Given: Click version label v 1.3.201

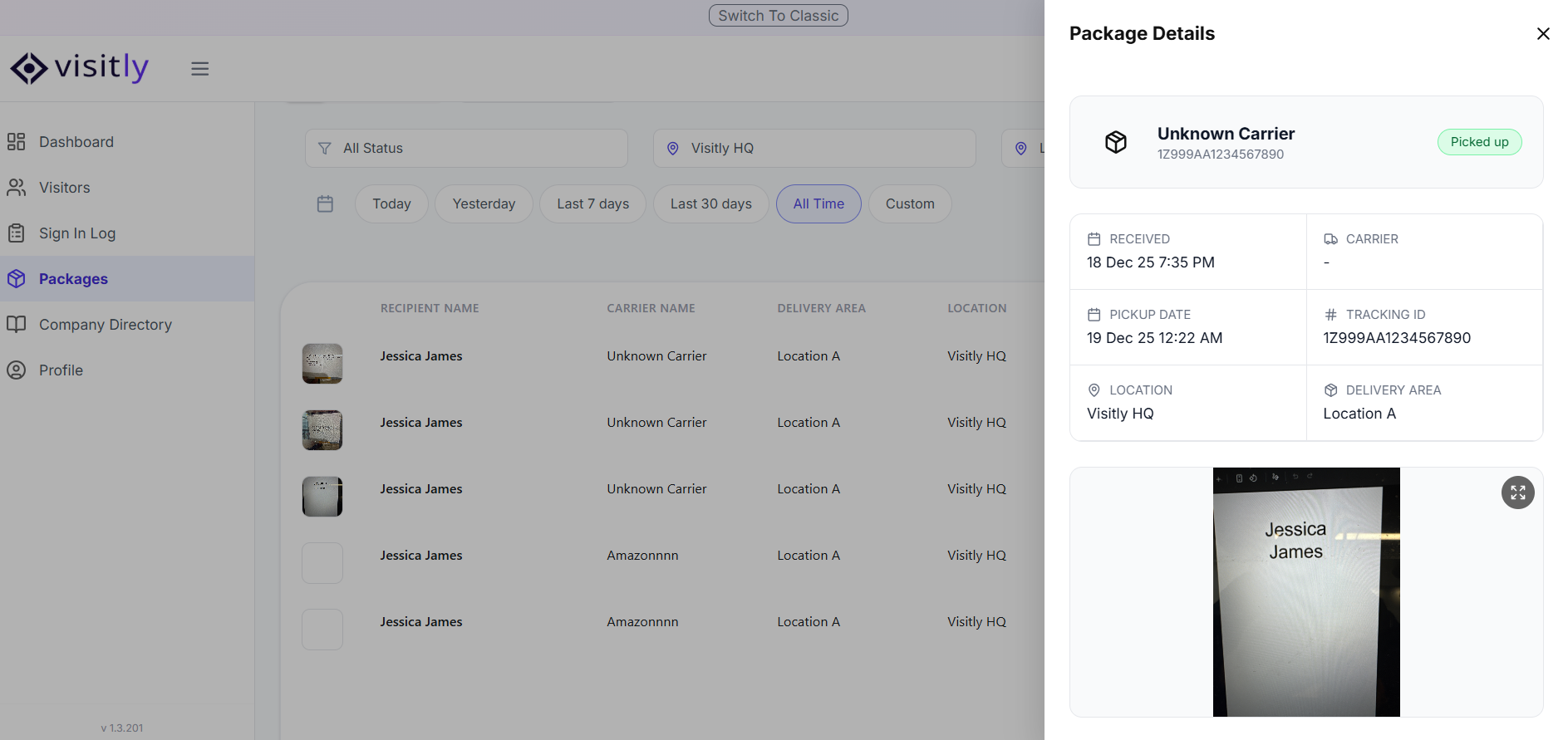Looking at the screenshot, I should [122, 728].
